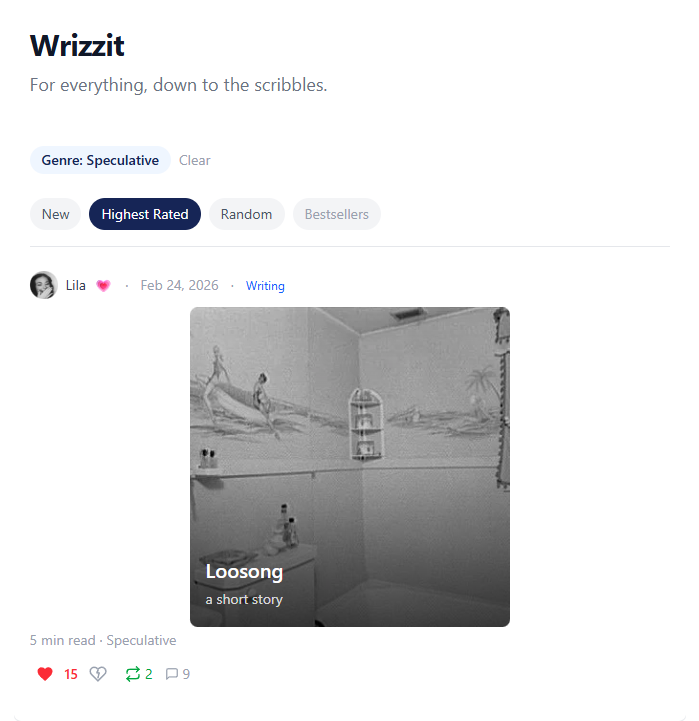Screen dimensions: 699x721
Task: Open Lila's profile avatar
Action: [x=44, y=285]
